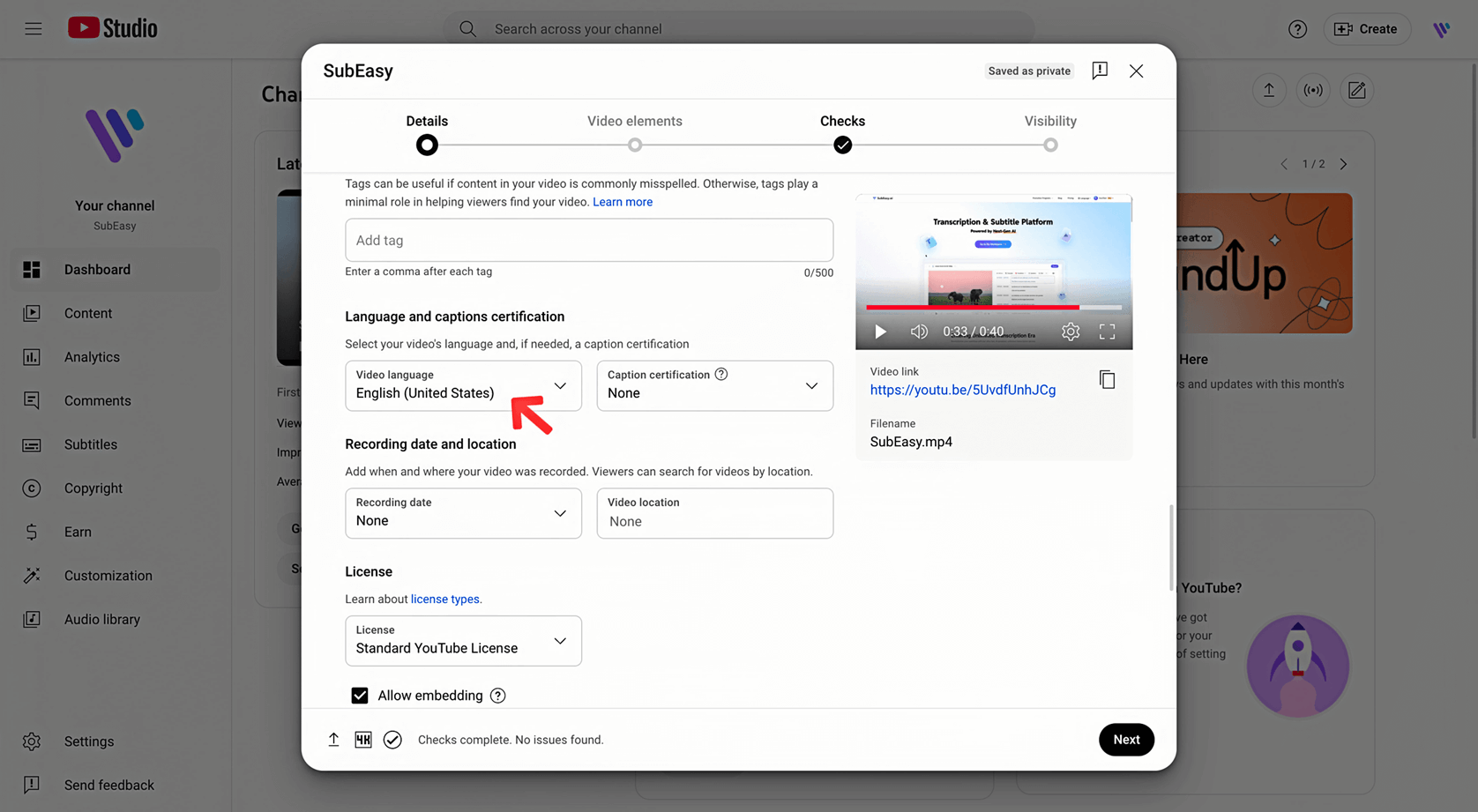Open Audio library in the sidebar

click(116, 619)
